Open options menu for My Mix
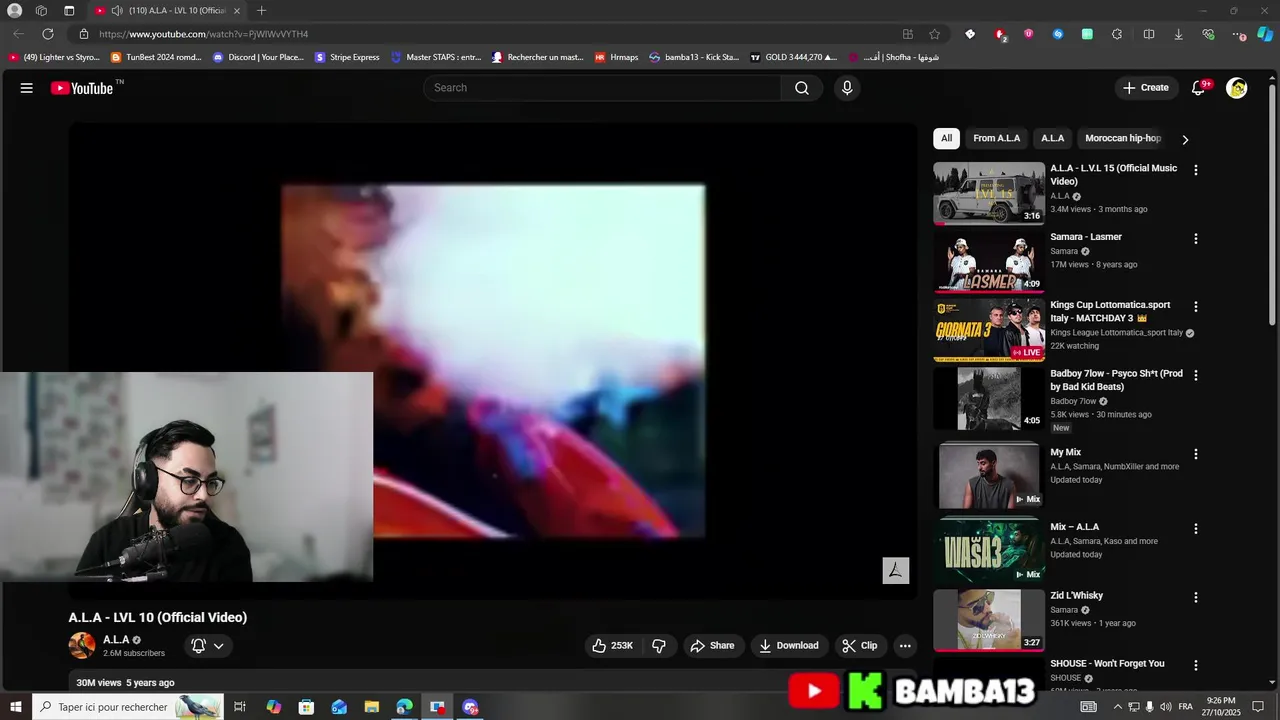The image size is (1280, 720). tap(1195, 454)
